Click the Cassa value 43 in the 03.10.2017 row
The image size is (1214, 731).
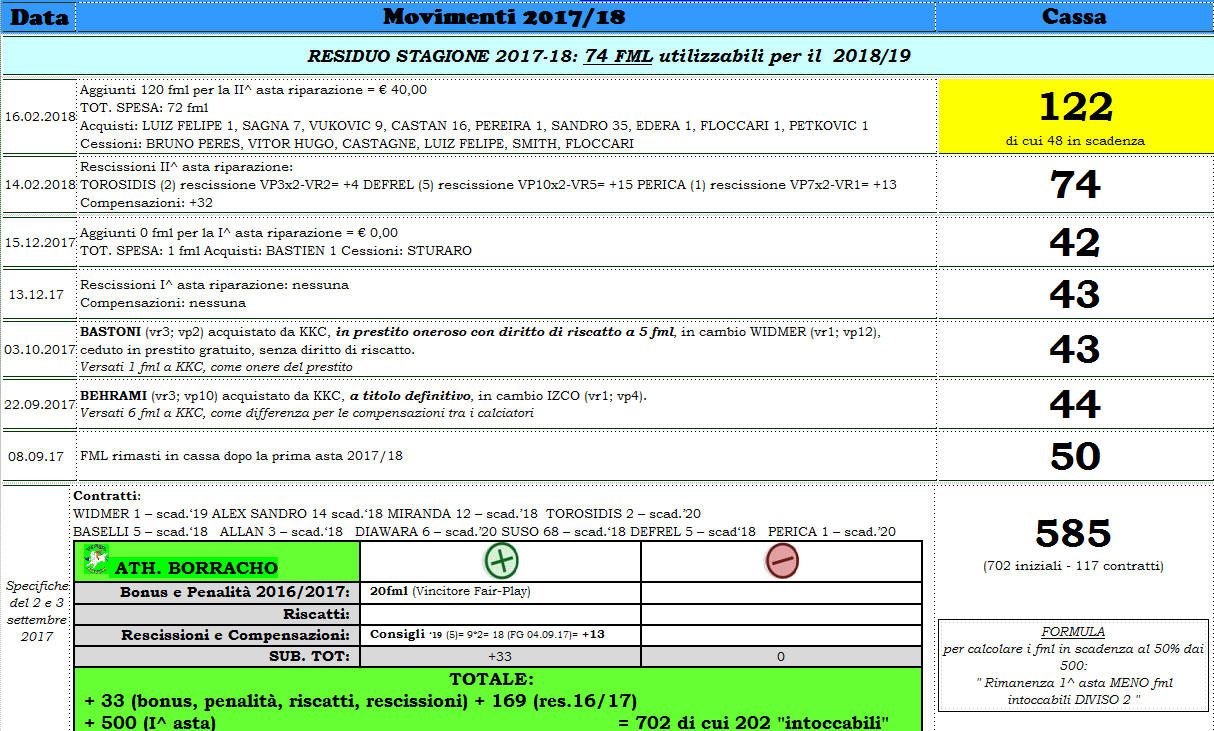click(x=1075, y=349)
